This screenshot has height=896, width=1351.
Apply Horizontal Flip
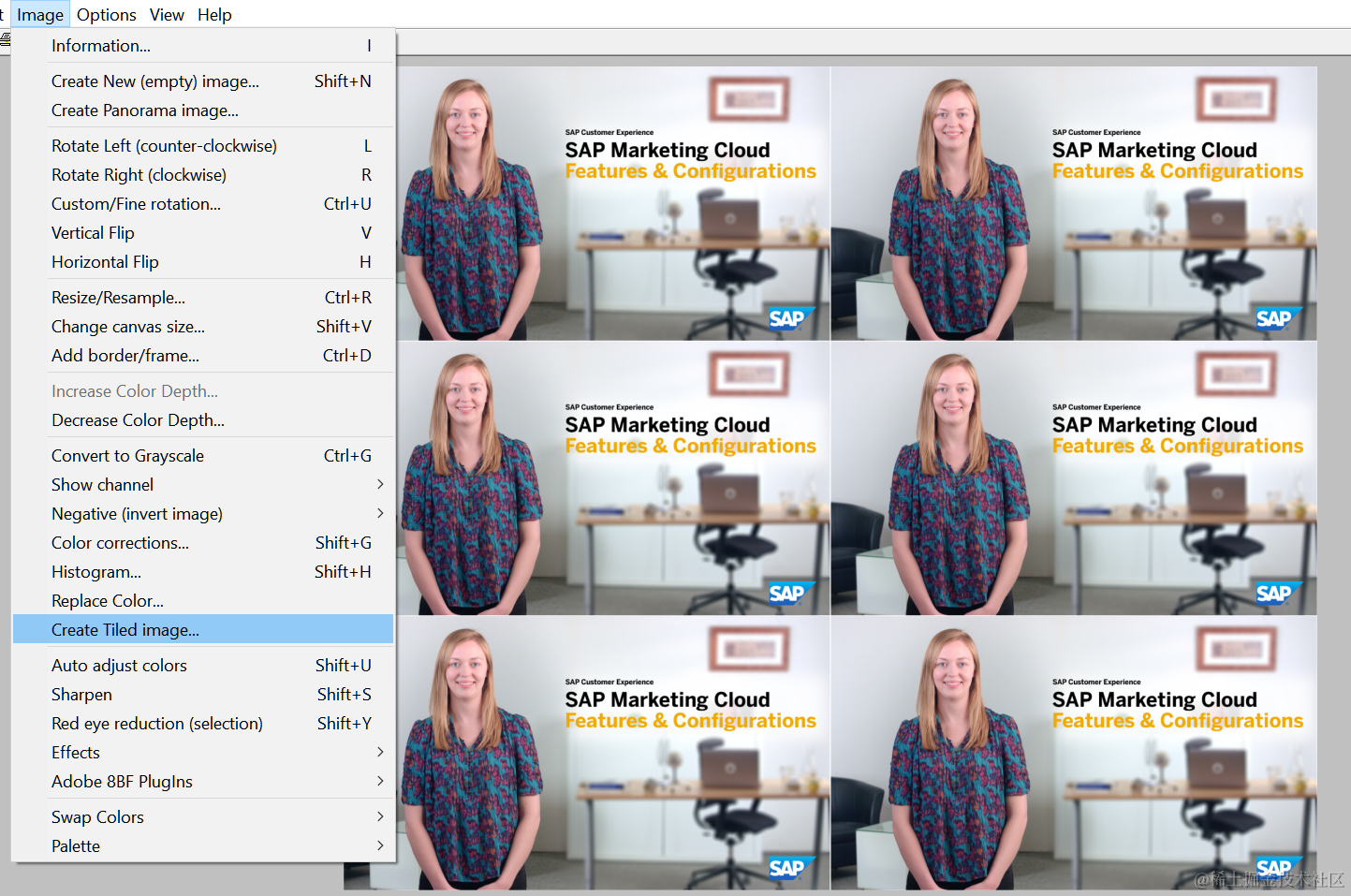[203, 262]
